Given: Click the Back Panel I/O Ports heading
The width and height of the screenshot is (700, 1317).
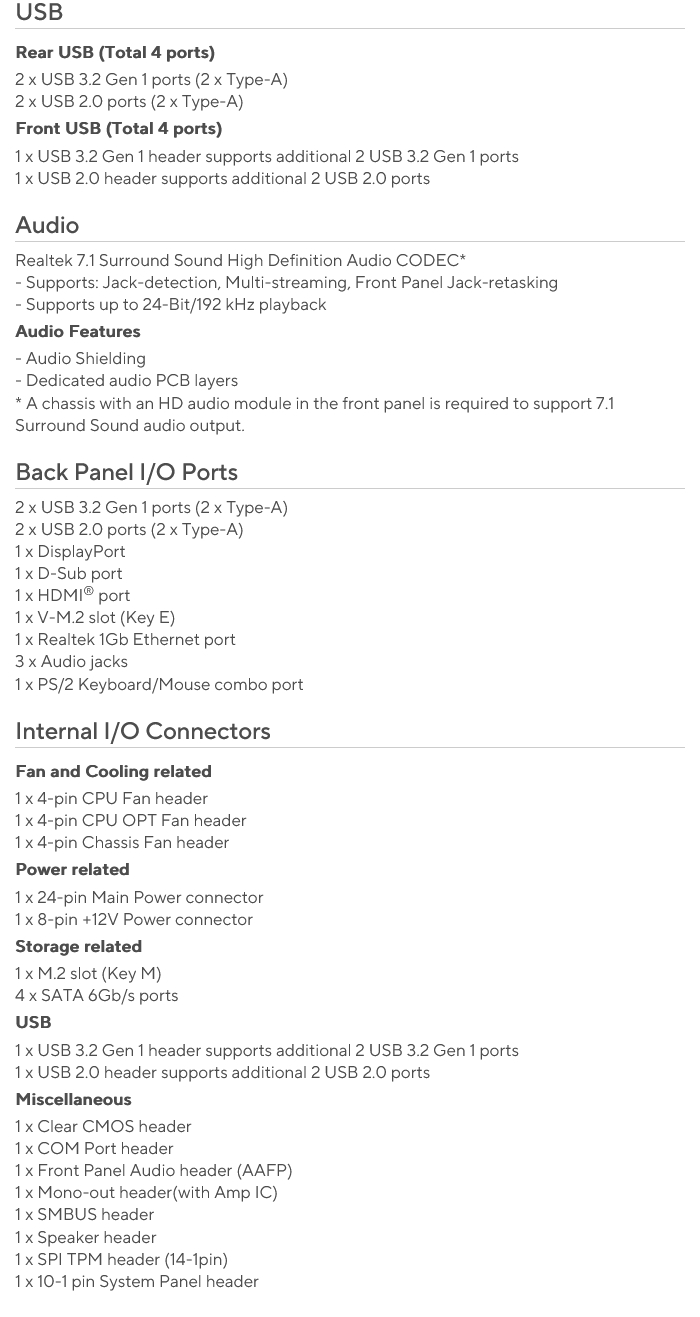Looking at the screenshot, I should pos(126,472).
